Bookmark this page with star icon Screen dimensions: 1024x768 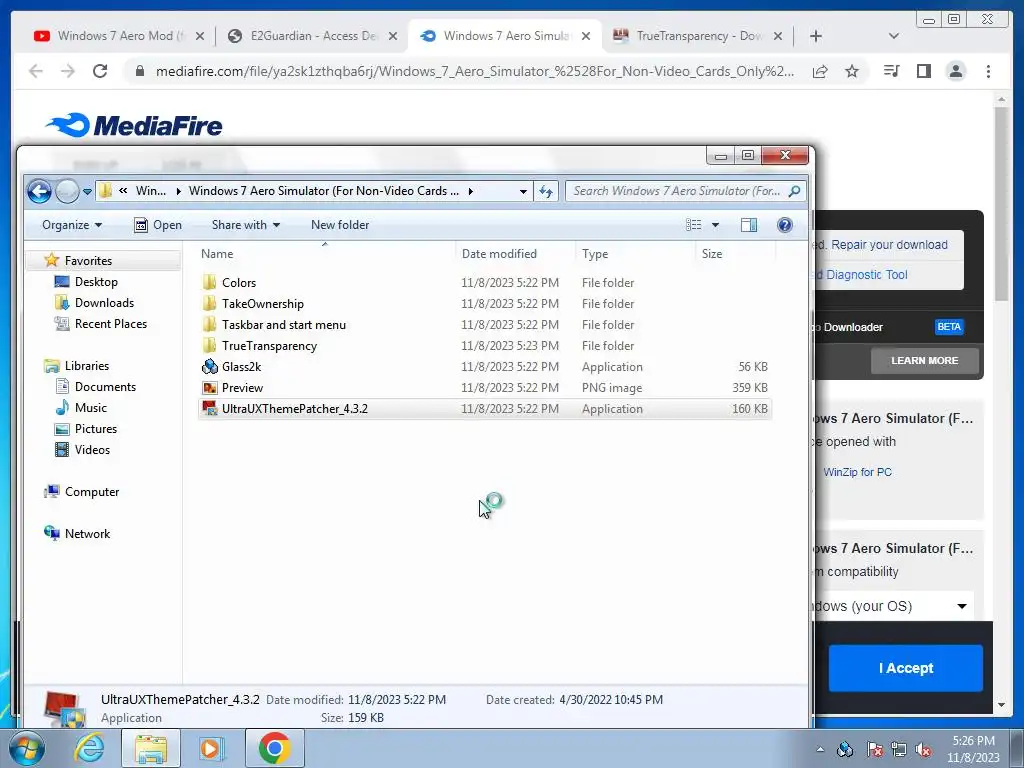click(x=852, y=71)
